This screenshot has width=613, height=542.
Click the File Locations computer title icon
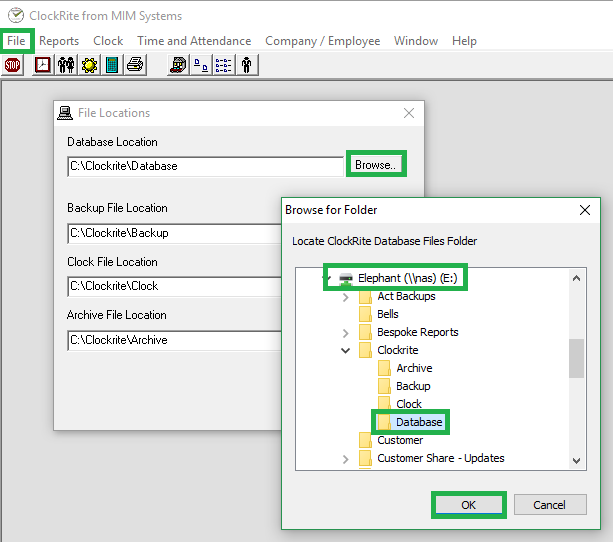click(65, 113)
